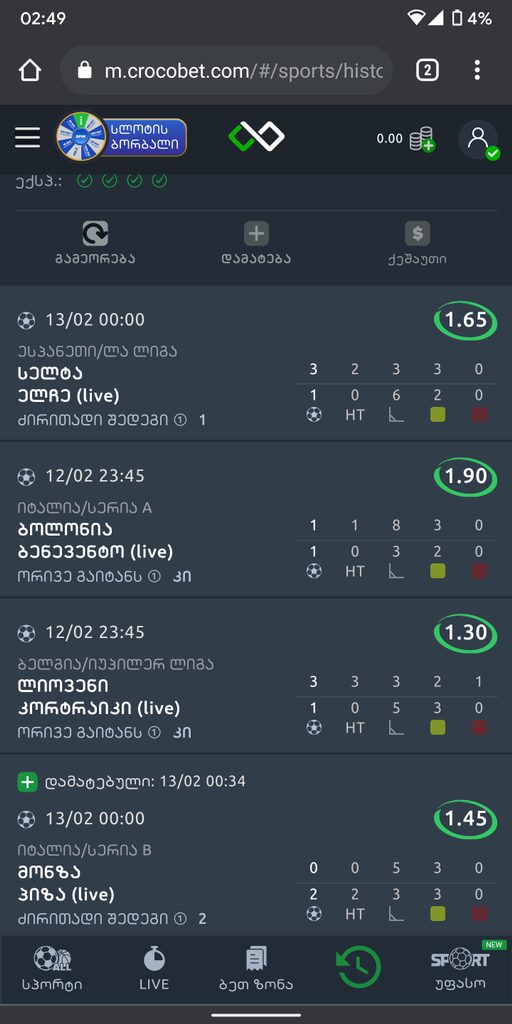512x1024 pixels.
Task: Tap the 1.65 odds circle
Action: point(466,320)
